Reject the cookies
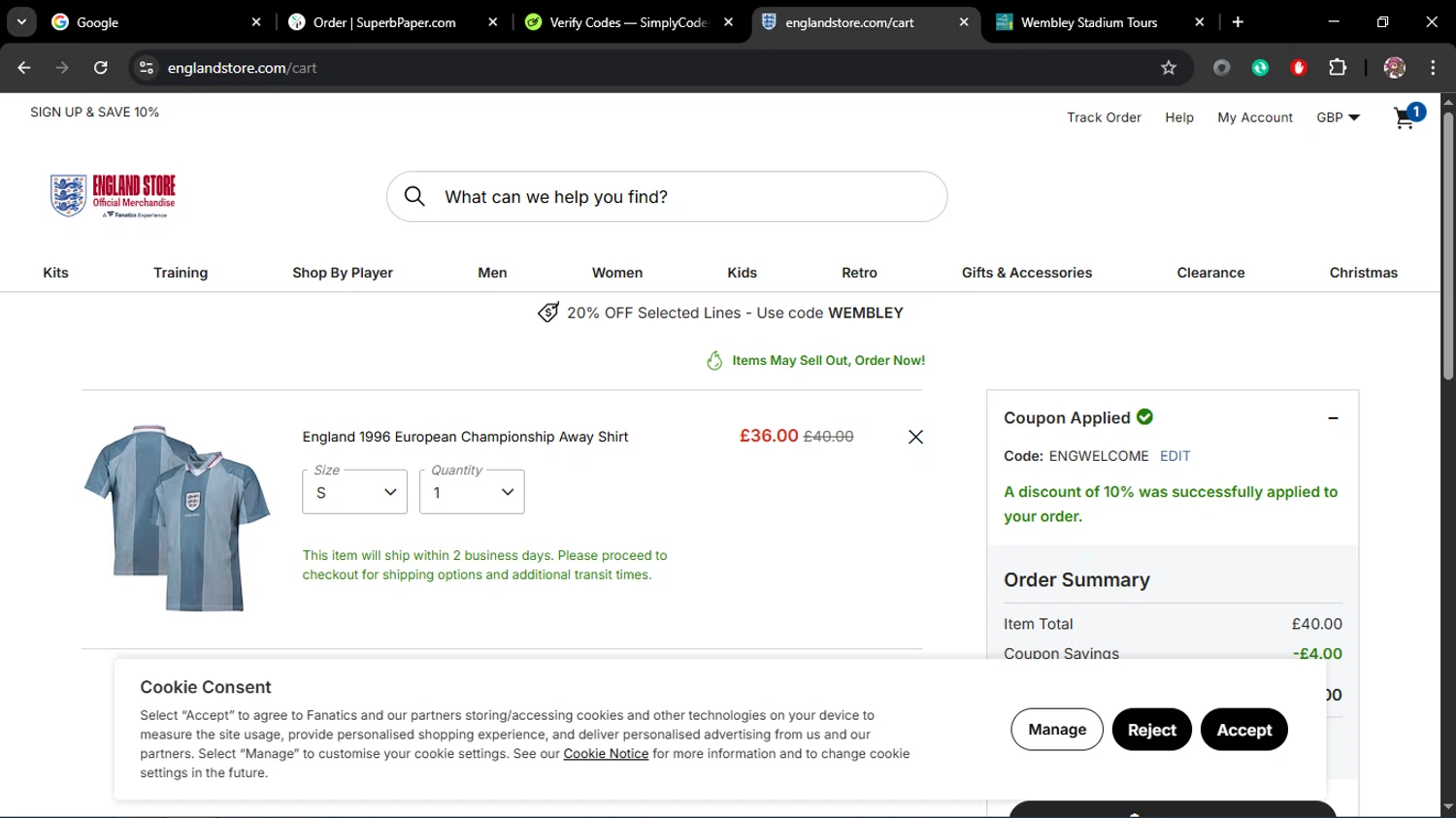1456x818 pixels. 1152,730
